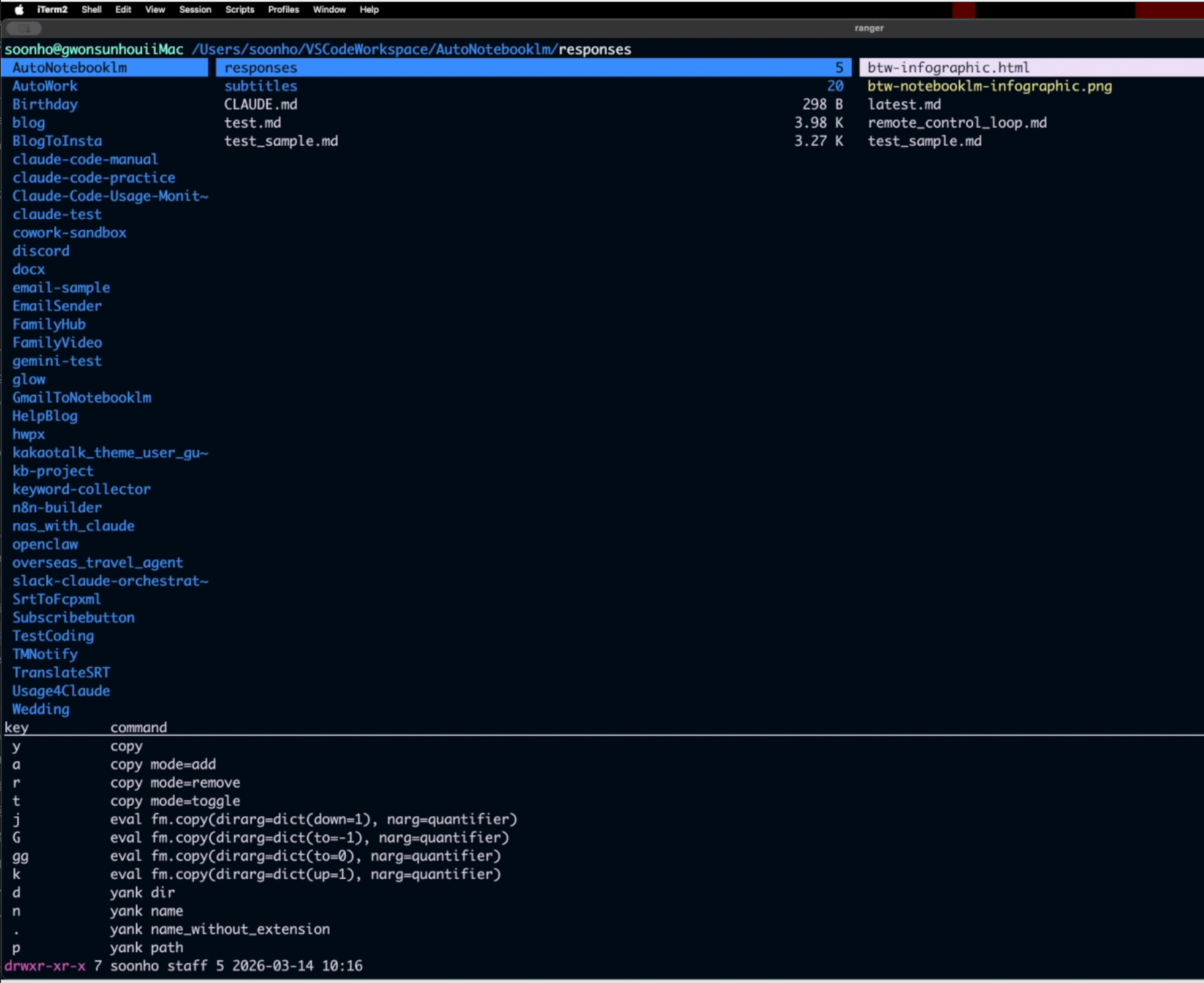The height and width of the screenshot is (983, 1204).
Task: Select the highlighted responses folder row
Action: (x=533, y=68)
